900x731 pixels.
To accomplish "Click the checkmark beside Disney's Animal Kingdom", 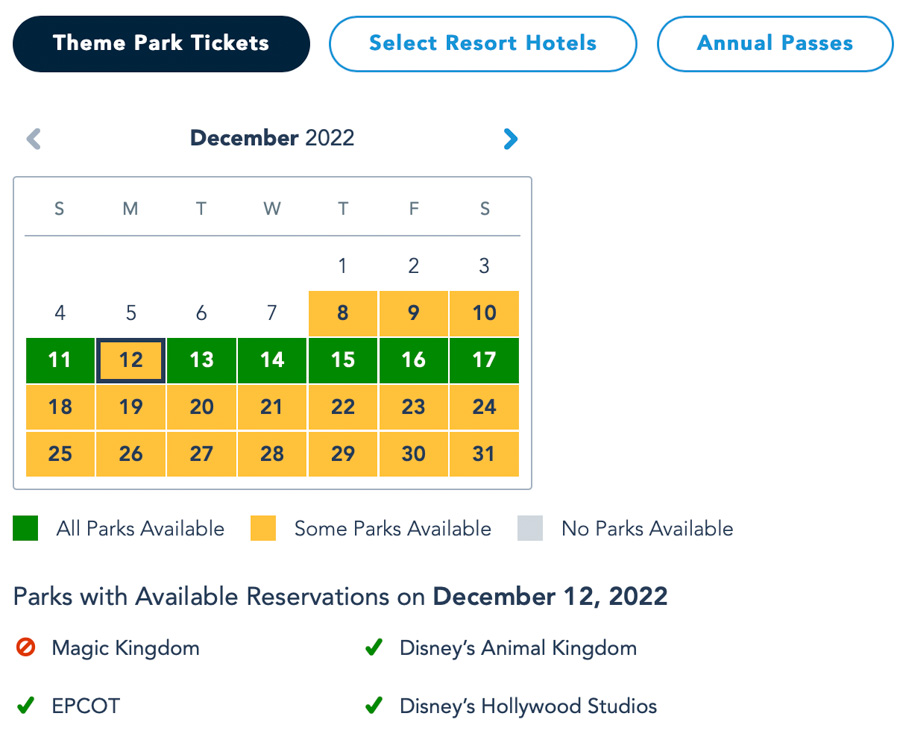I will coord(374,648).
